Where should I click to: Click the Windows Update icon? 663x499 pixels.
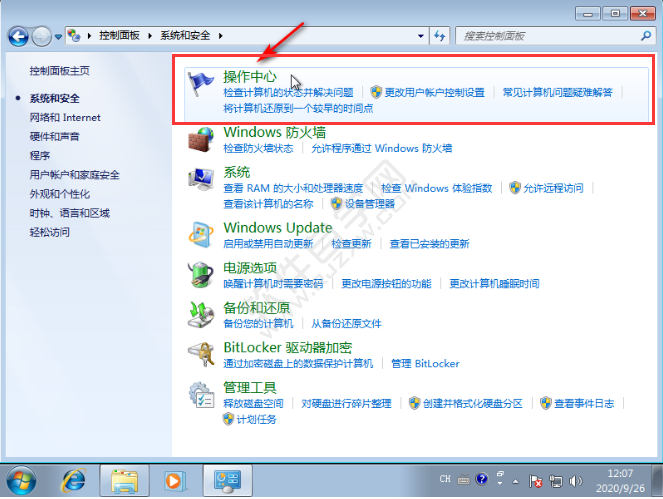click(x=201, y=234)
